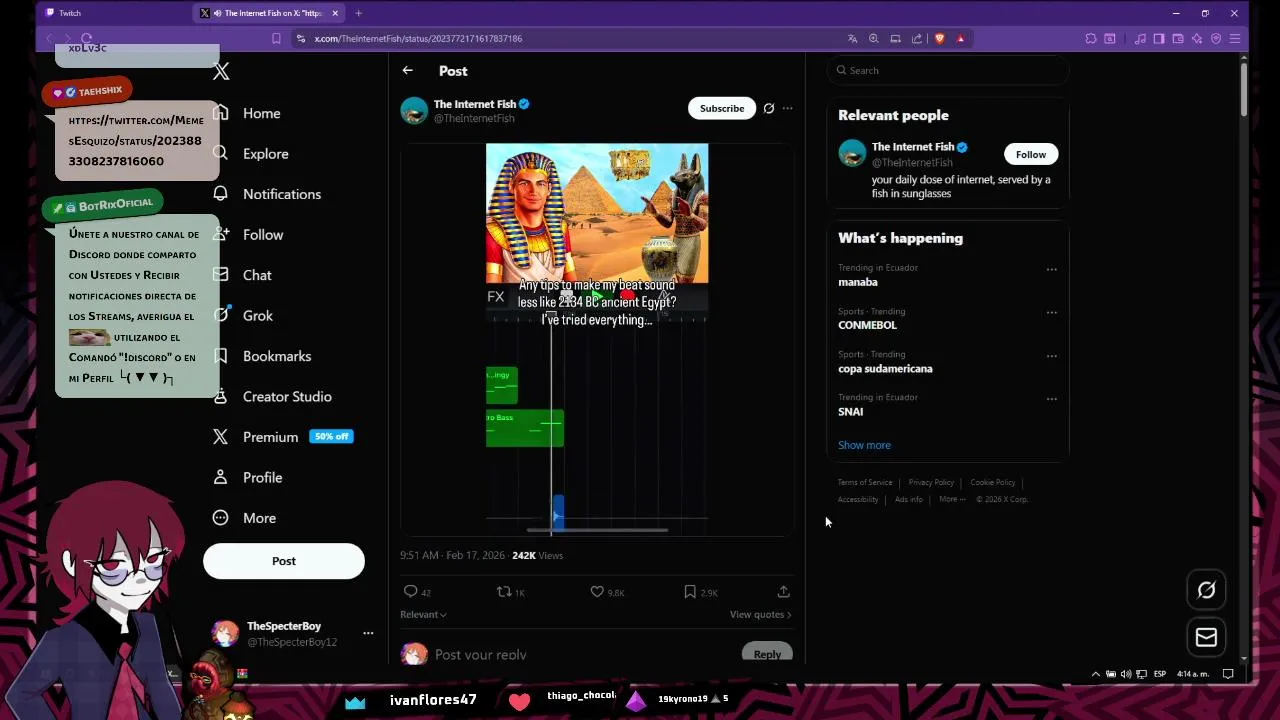Open options for the SNAI trend

click(1051, 398)
